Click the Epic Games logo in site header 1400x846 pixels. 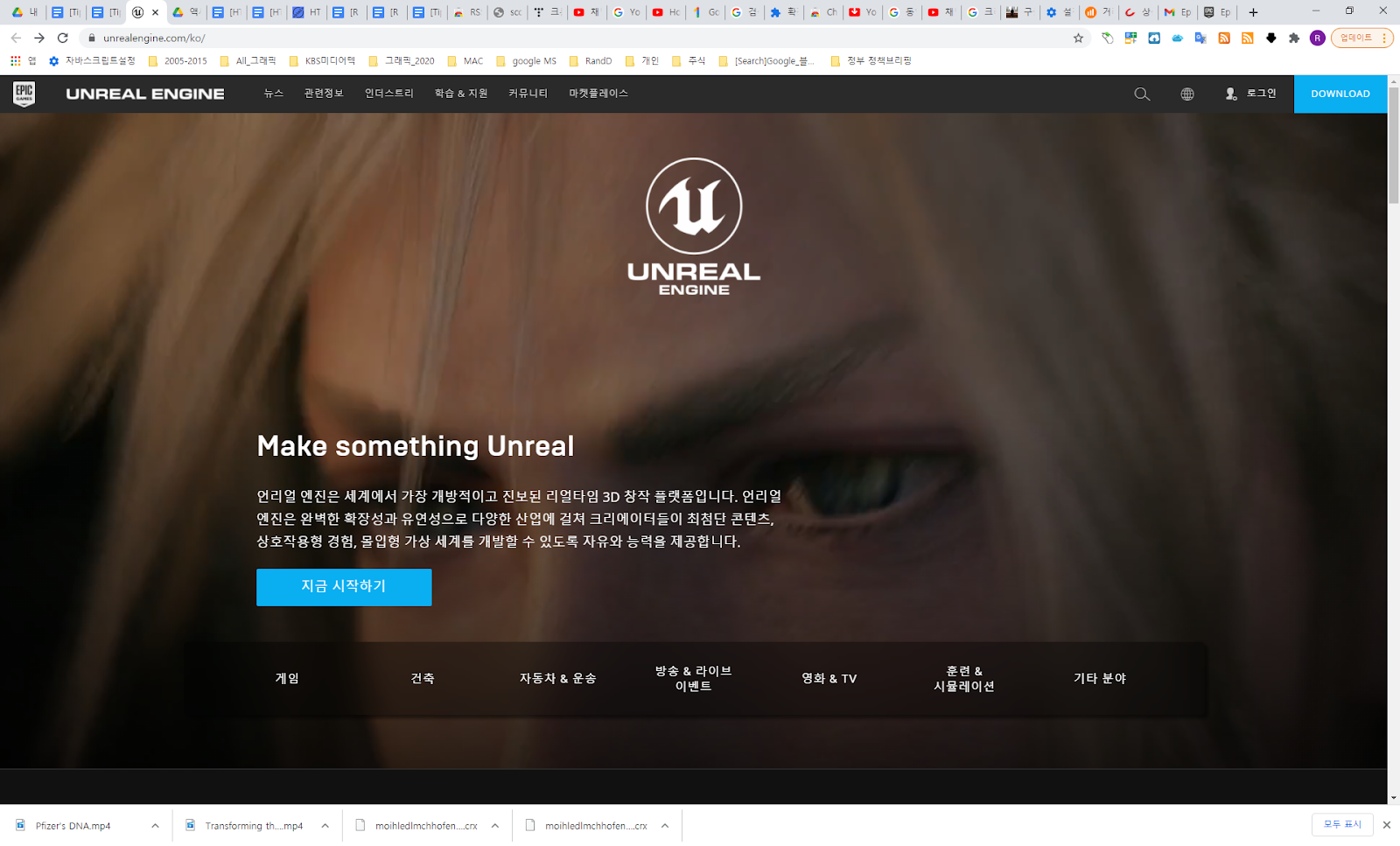click(24, 94)
